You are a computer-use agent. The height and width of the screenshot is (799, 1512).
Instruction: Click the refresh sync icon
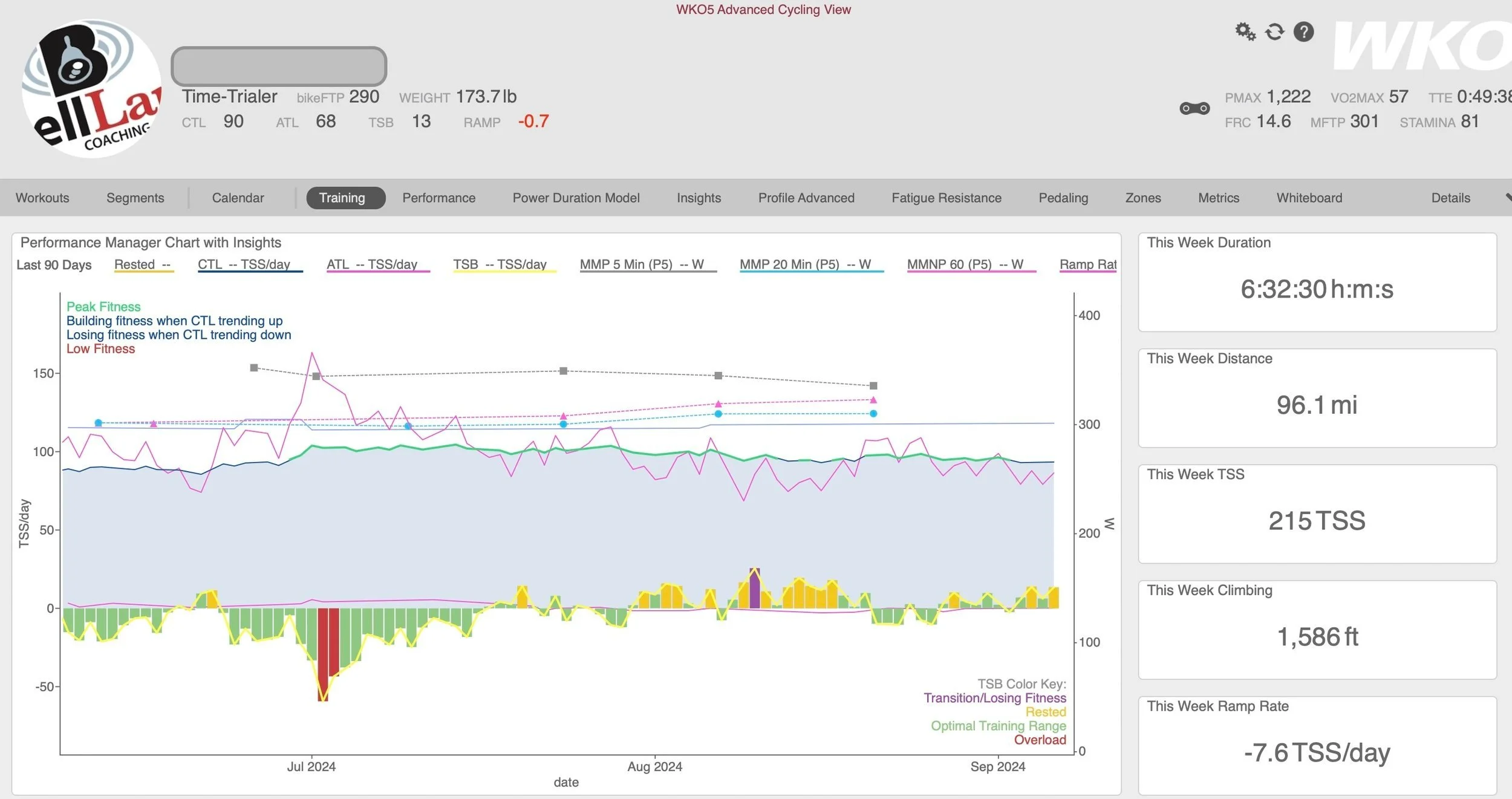[x=1274, y=31]
